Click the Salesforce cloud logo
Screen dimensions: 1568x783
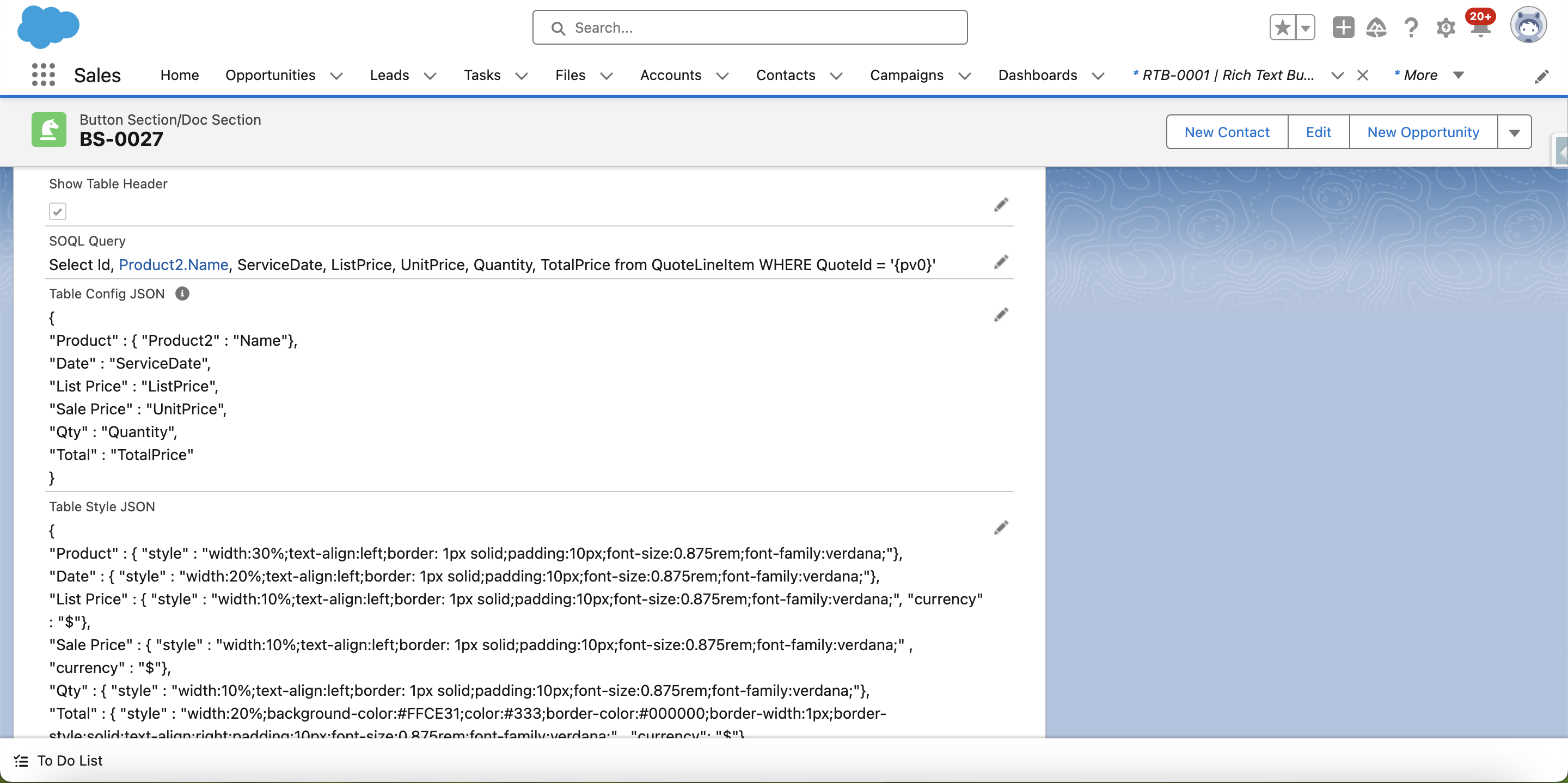point(48,27)
